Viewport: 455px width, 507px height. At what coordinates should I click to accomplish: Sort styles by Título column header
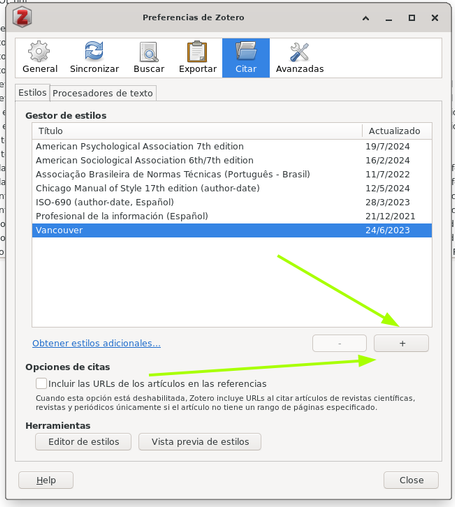(197, 131)
